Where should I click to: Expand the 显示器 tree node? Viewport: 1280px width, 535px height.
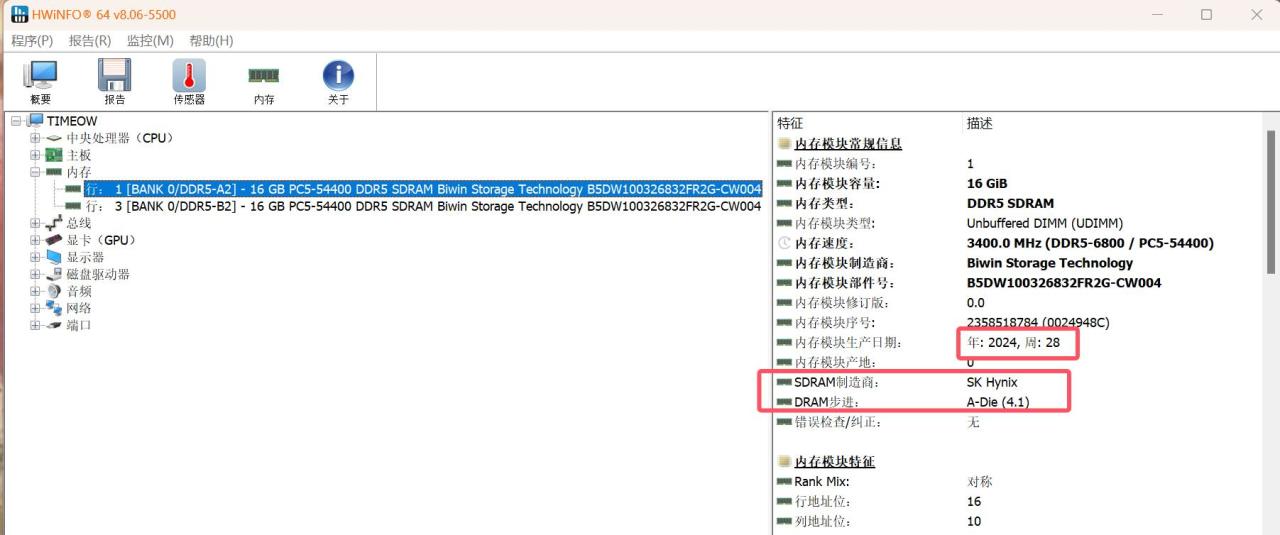tap(35, 257)
